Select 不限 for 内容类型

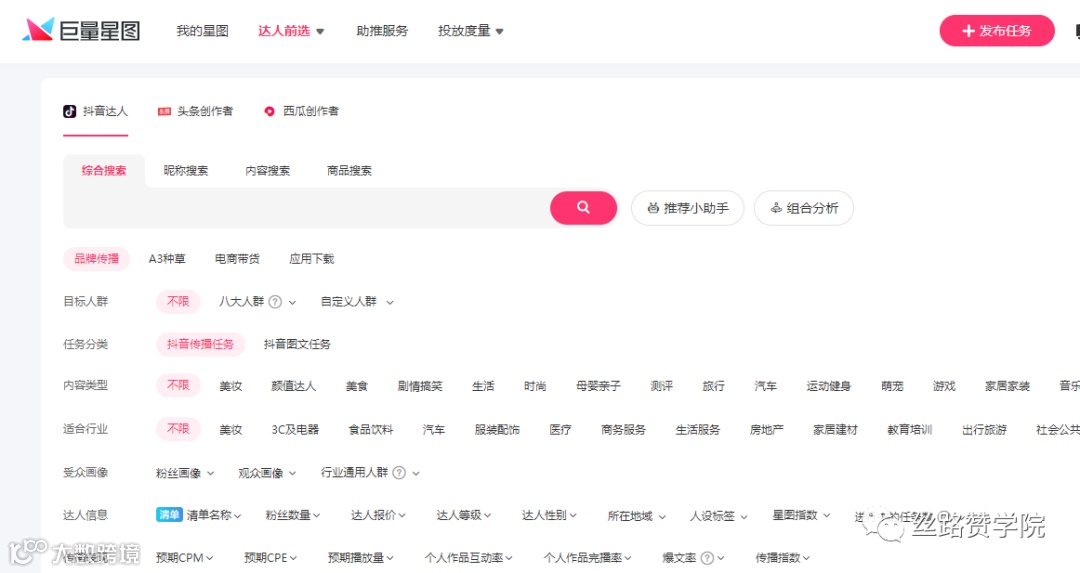(x=178, y=386)
